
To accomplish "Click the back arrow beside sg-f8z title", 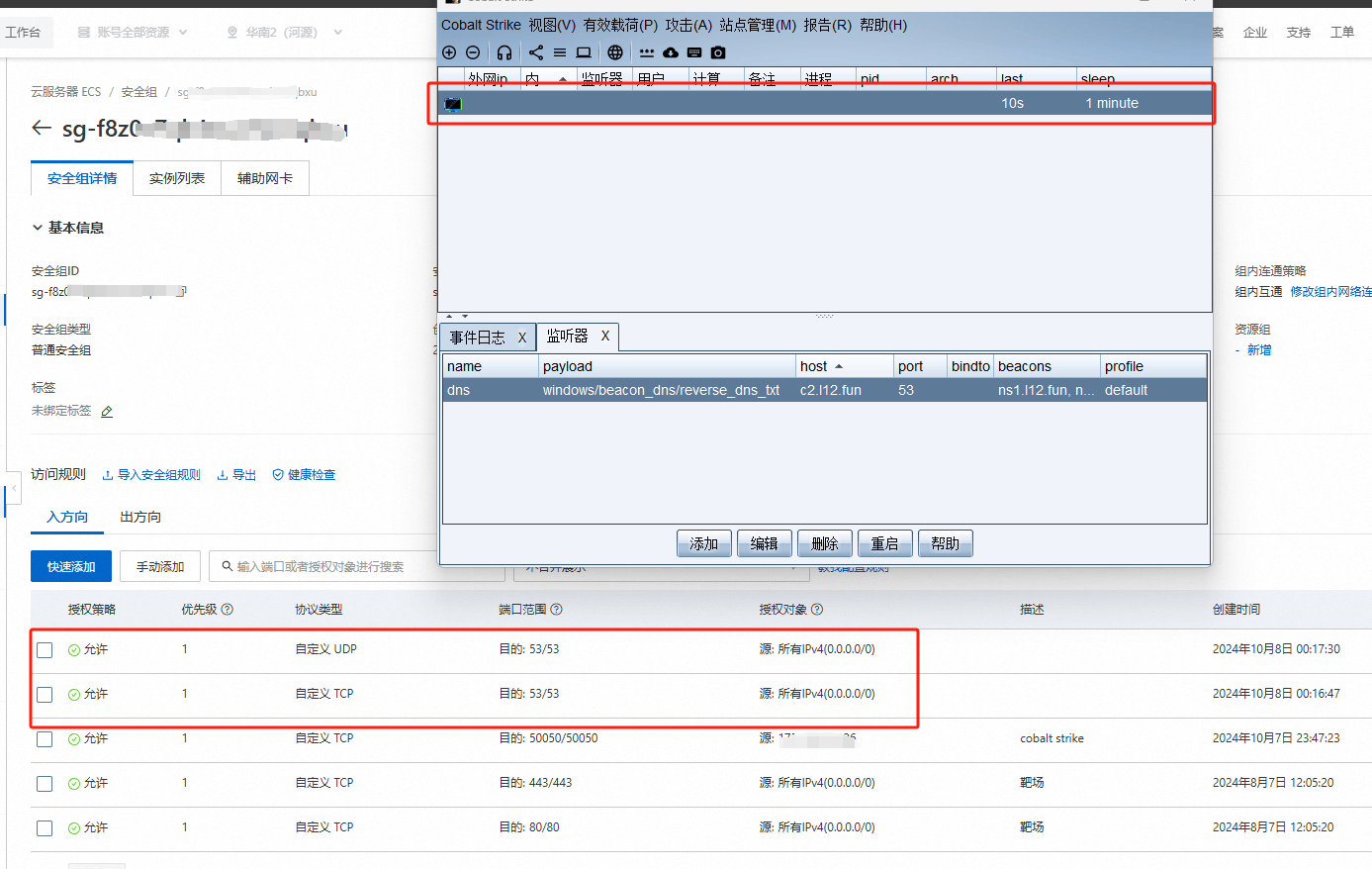I will (x=42, y=128).
